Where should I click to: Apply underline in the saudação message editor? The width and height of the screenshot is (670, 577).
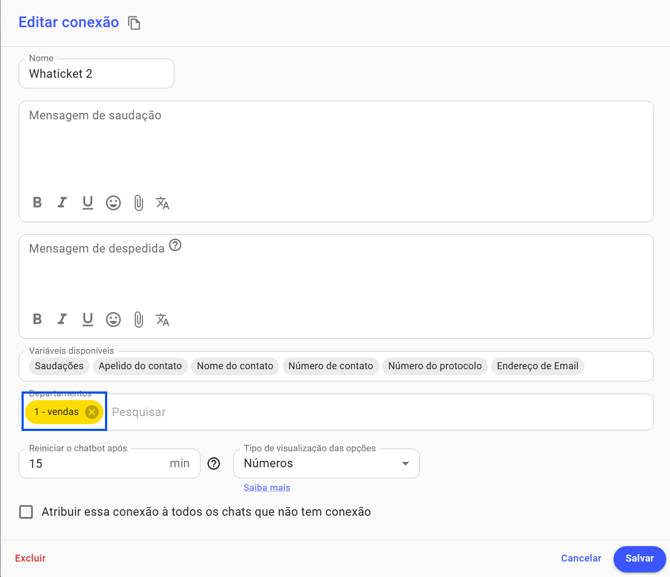(88, 203)
